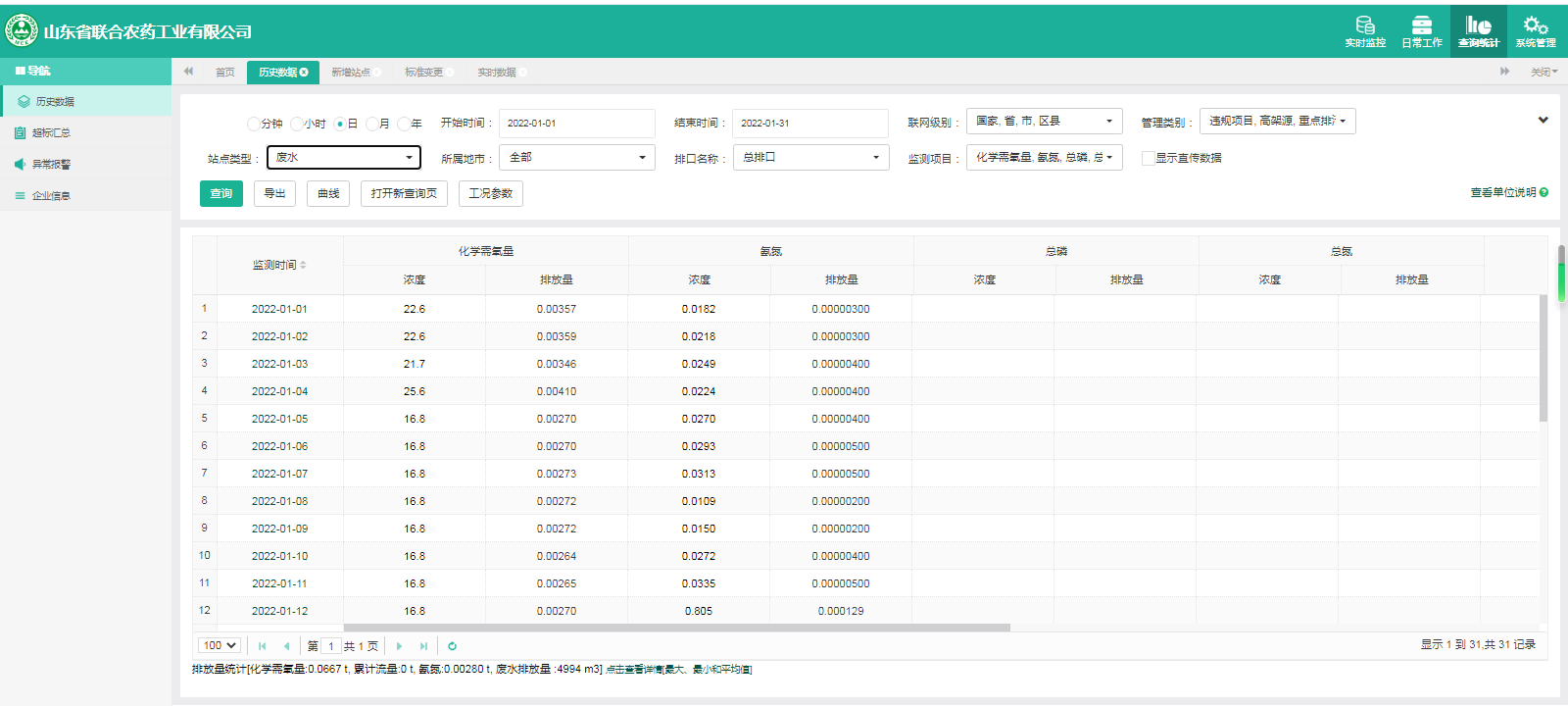The width and height of the screenshot is (1568, 706).
Task: Select the 小时 hour radio button
Action: [x=297, y=124]
